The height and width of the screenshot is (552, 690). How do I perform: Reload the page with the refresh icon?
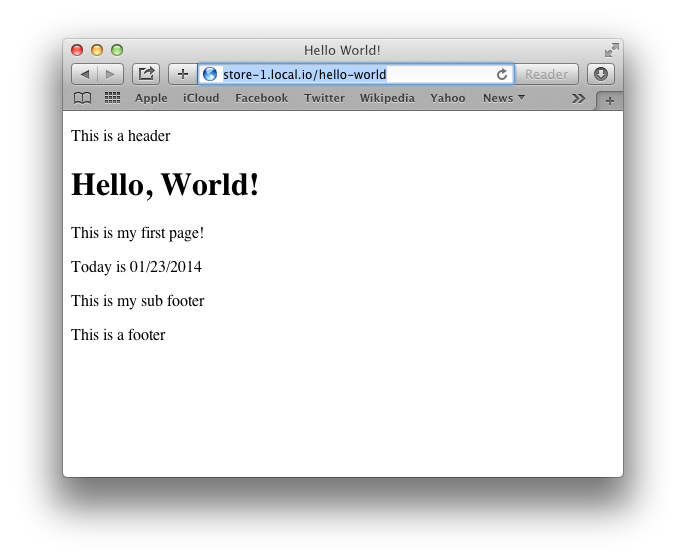tap(502, 74)
